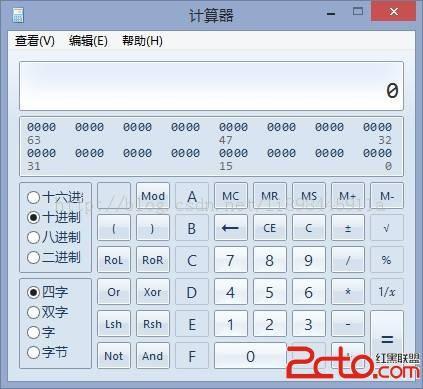Click the Xor button
The height and width of the screenshot is (389, 423).
tap(153, 292)
